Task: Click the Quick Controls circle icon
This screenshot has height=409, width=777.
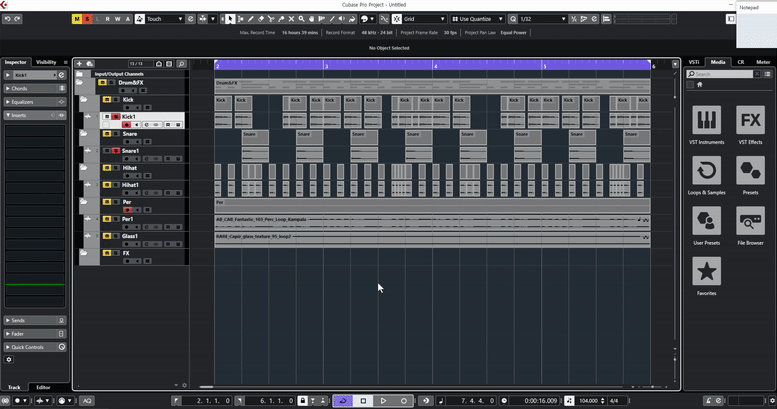Action: point(62,347)
